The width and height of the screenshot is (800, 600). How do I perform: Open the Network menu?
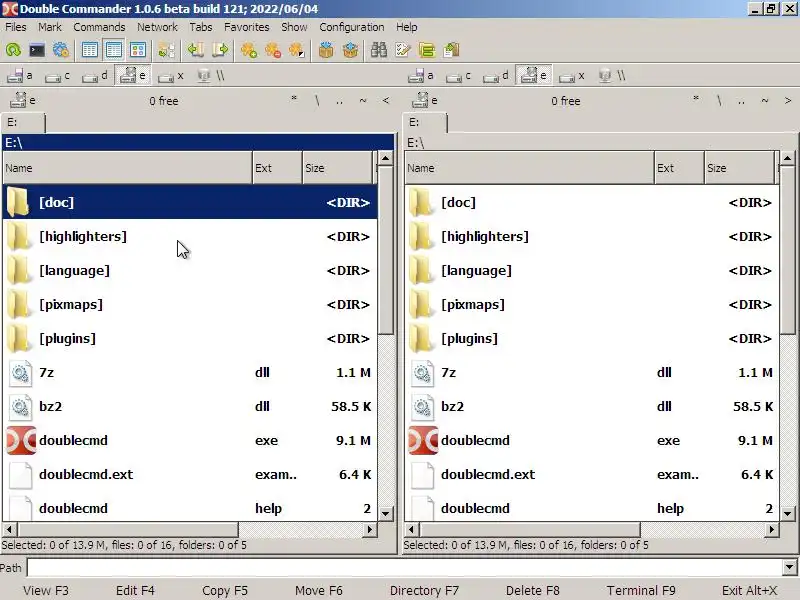[x=157, y=27]
